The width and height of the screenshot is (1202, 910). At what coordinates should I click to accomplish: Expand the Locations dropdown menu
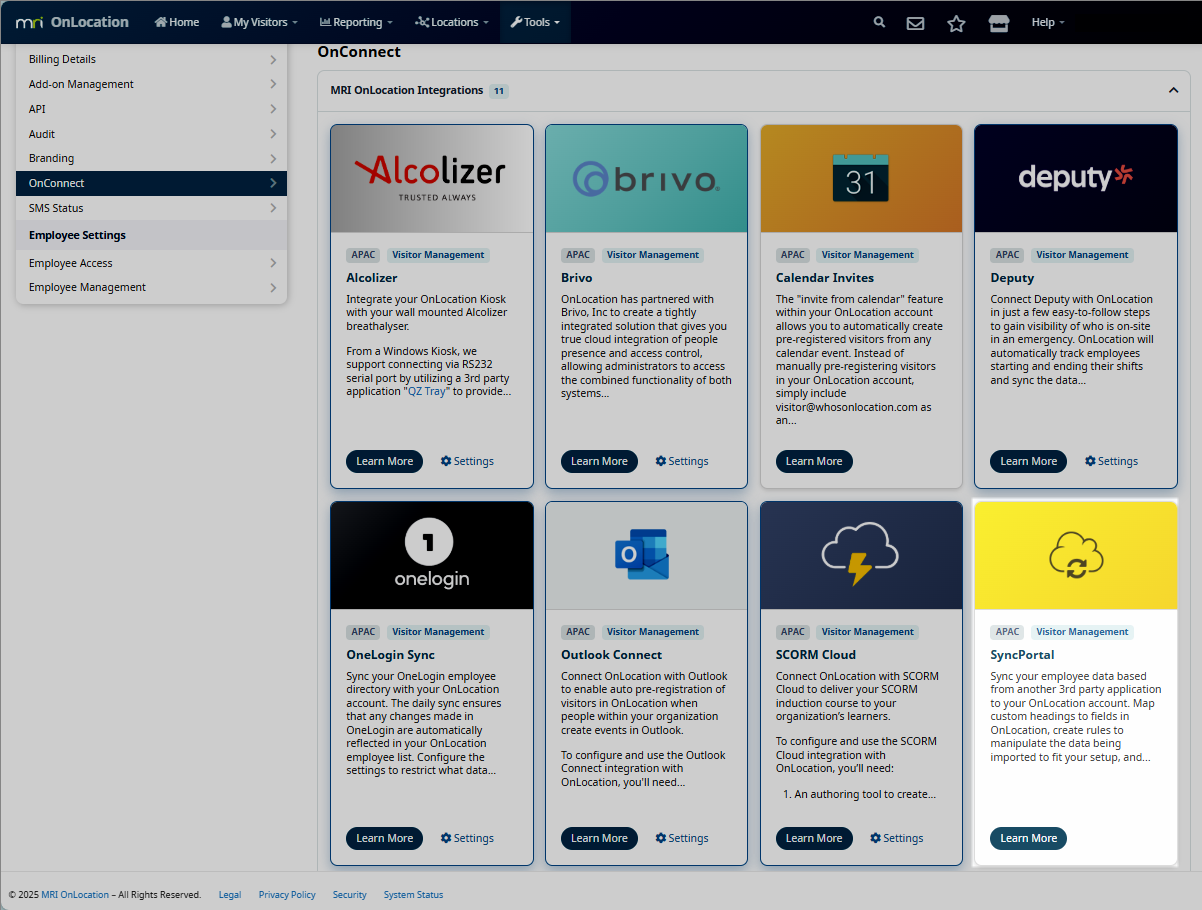pyautogui.click(x=452, y=22)
